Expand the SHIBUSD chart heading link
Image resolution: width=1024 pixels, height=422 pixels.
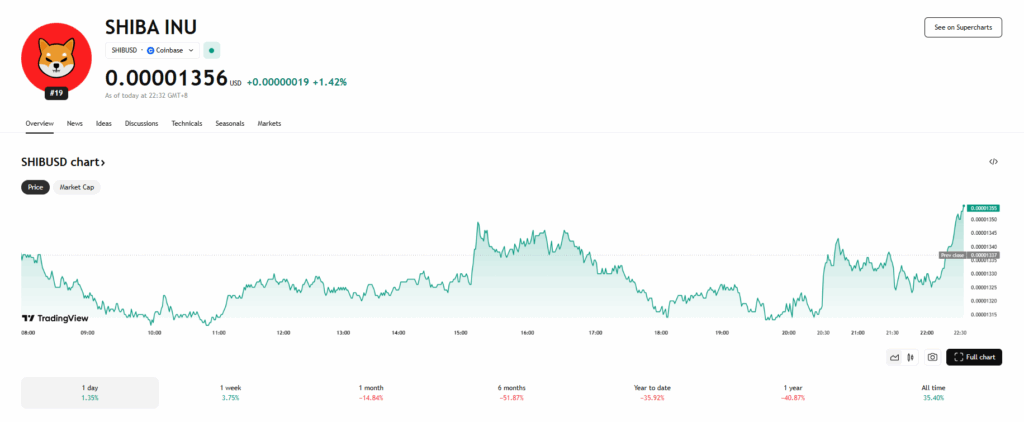(x=63, y=161)
